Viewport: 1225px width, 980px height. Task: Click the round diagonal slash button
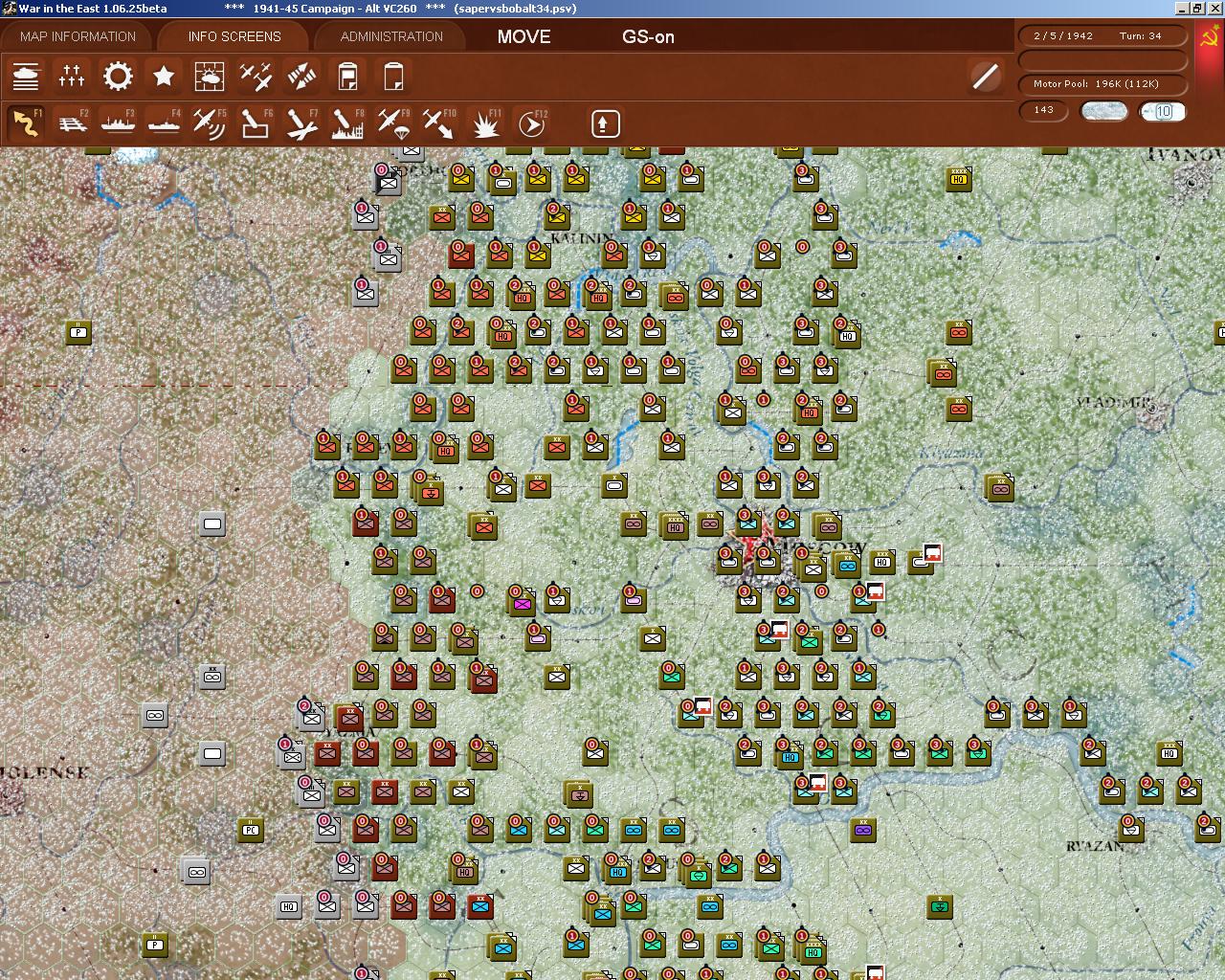tap(985, 77)
